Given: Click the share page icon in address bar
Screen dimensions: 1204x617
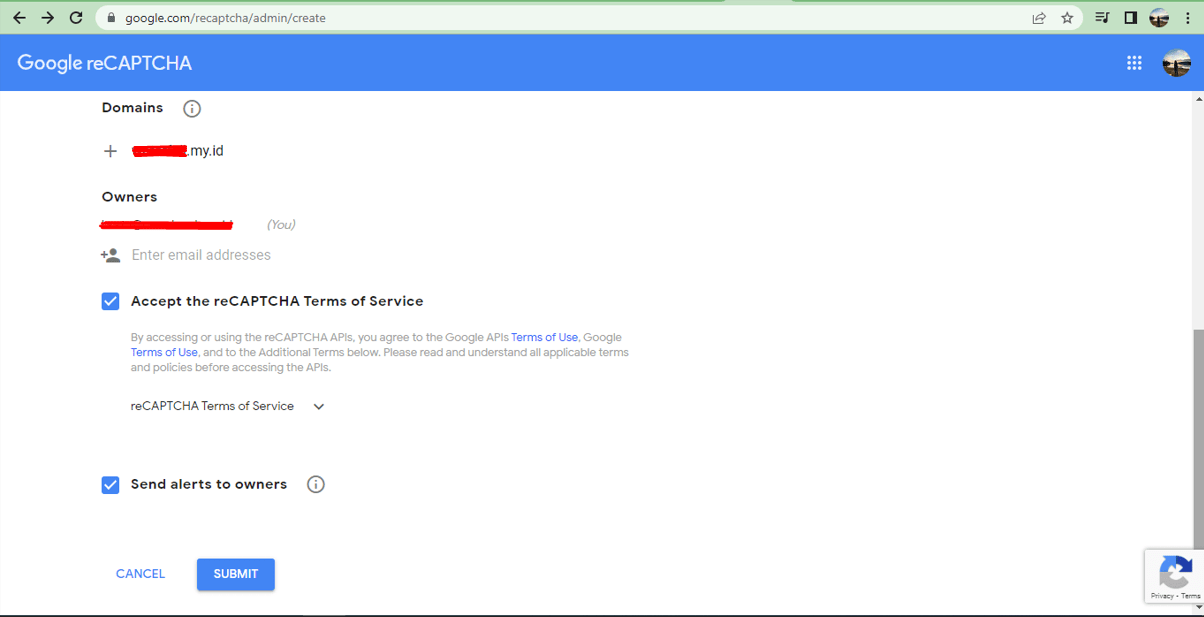Looking at the screenshot, I should [x=1039, y=18].
